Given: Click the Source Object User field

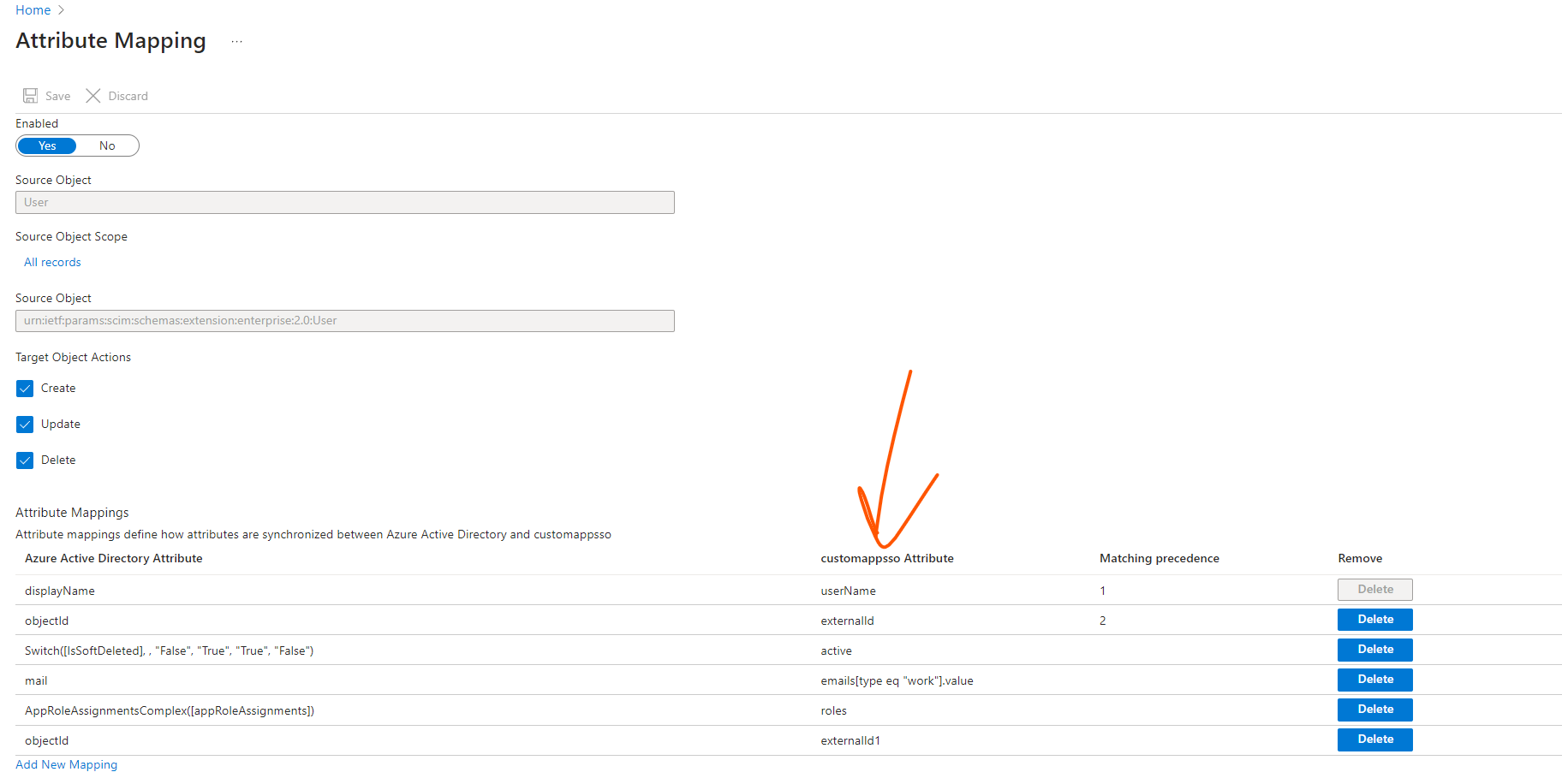Looking at the screenshot, I should tap(344, 202).
